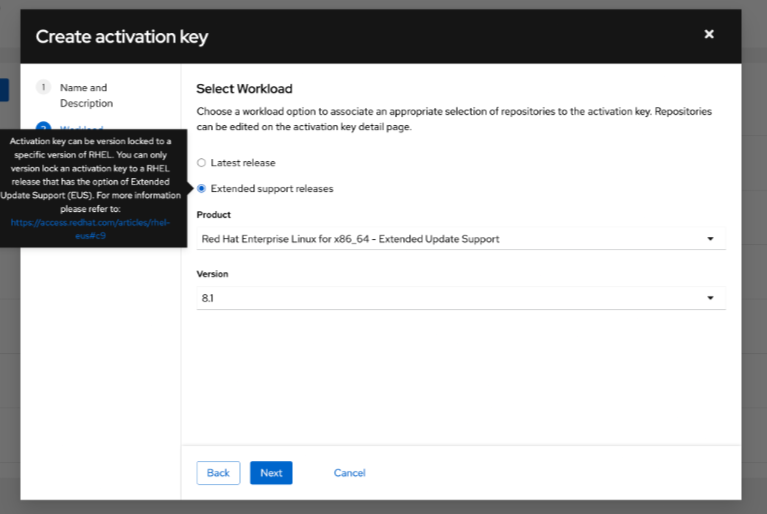The height and width of the screenshot is (514, 767).
Task: Click the blue step 2 number badge
Action: (43, 127)
